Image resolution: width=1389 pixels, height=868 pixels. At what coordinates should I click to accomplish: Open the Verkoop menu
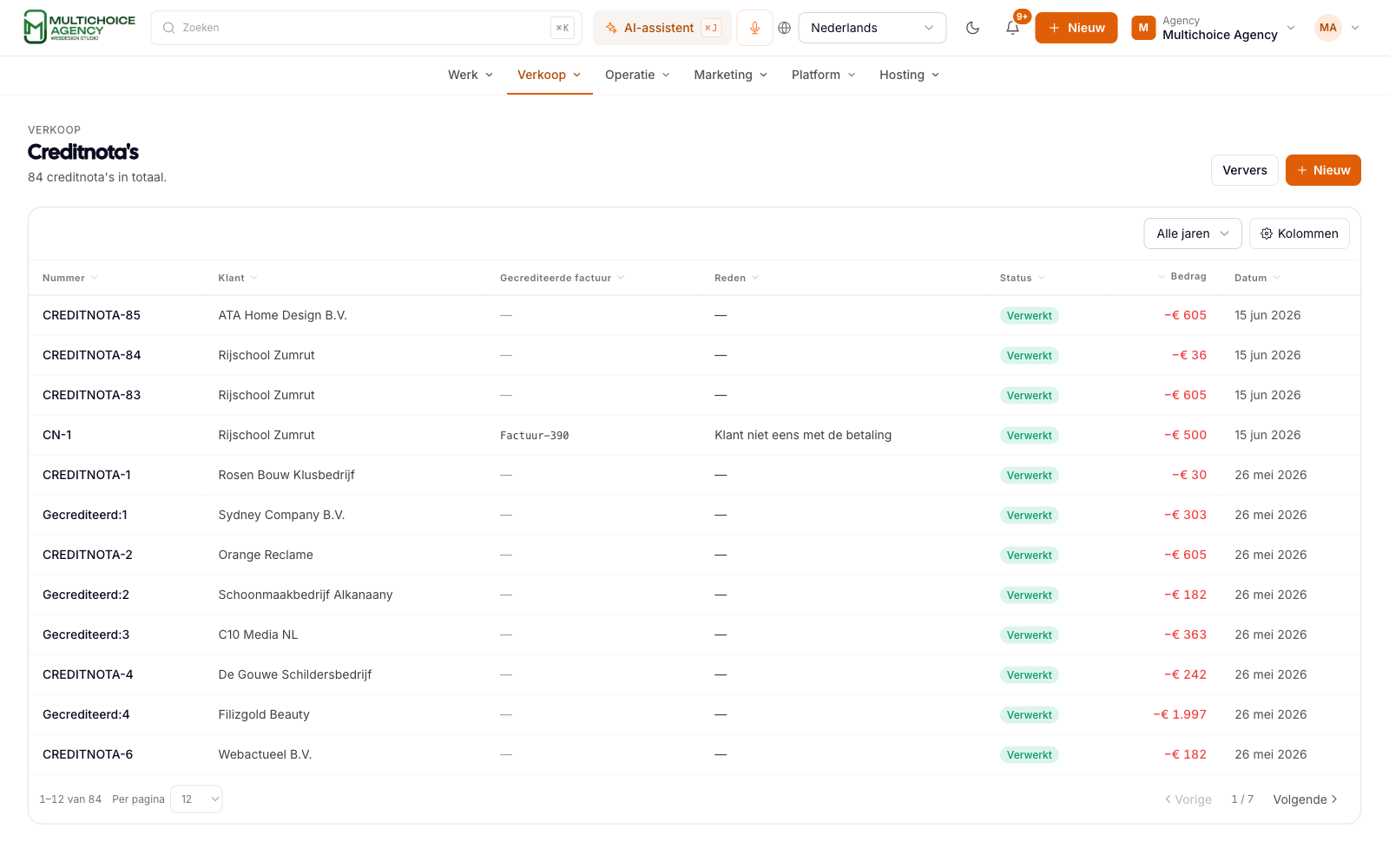(x=550, y=75)
